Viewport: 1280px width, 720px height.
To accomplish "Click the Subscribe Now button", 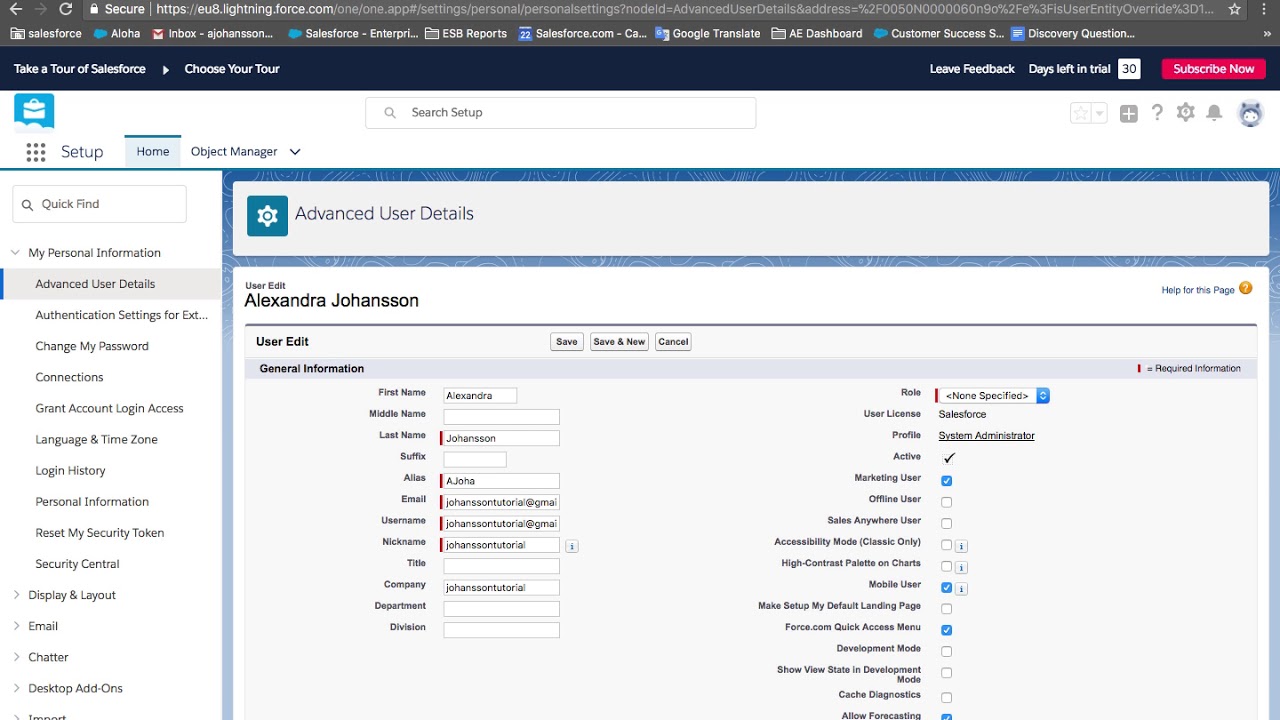I will [1213, 69].
